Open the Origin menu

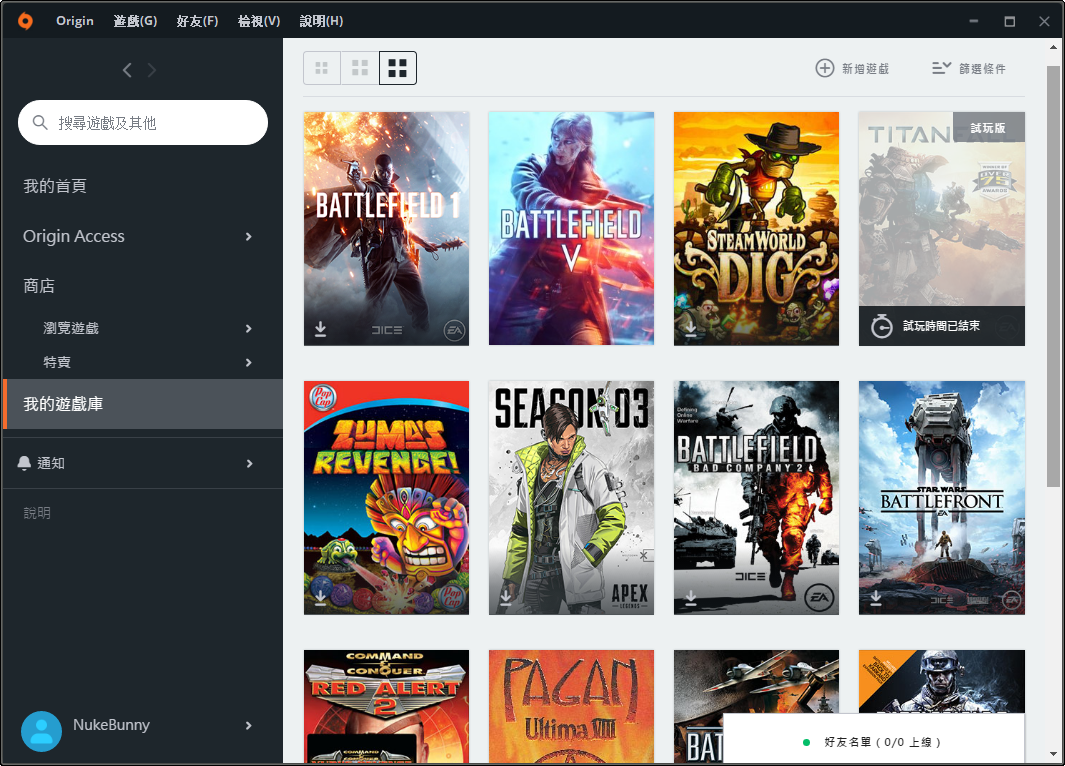(x=75, y=21)
